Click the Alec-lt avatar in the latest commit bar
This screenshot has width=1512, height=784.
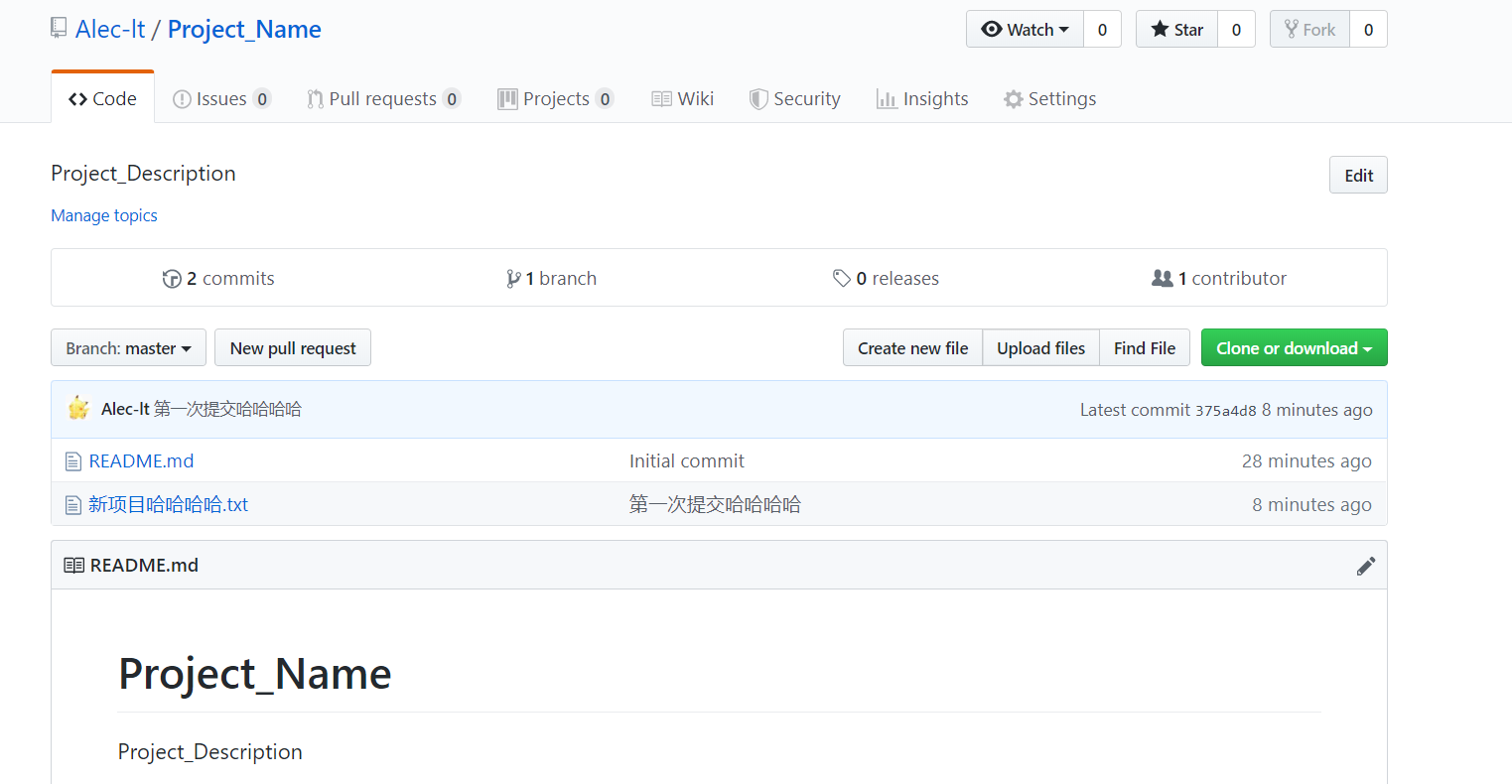tap(78, 408)
